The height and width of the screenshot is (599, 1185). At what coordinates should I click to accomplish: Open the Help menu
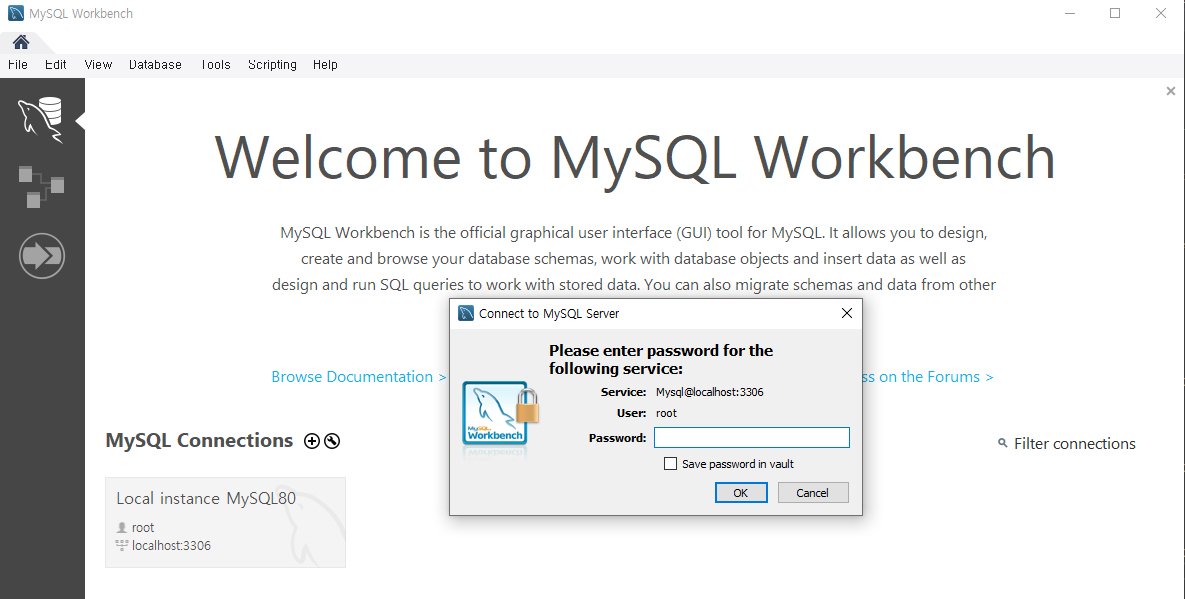325,65
